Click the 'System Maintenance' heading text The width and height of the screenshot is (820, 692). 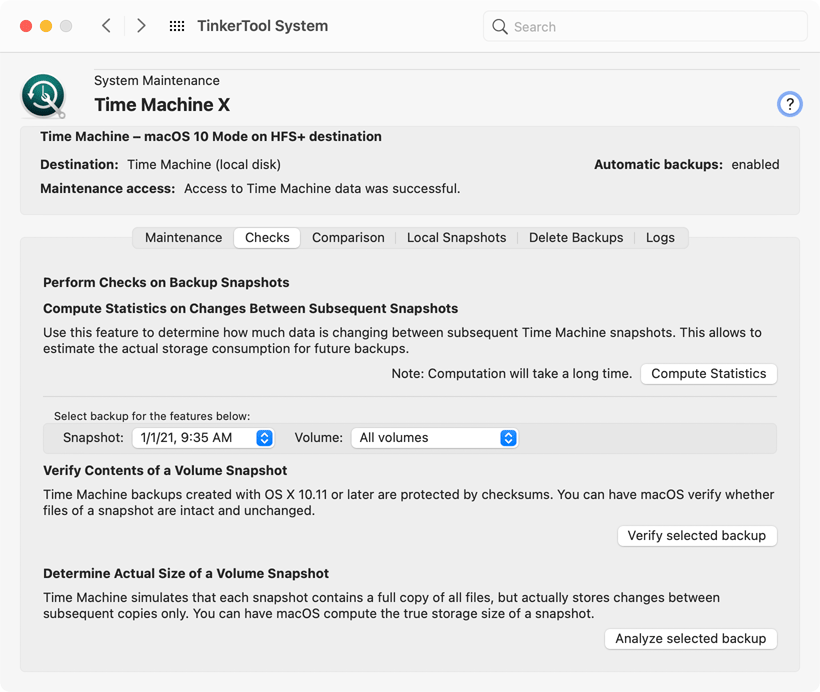pos(157,81)
